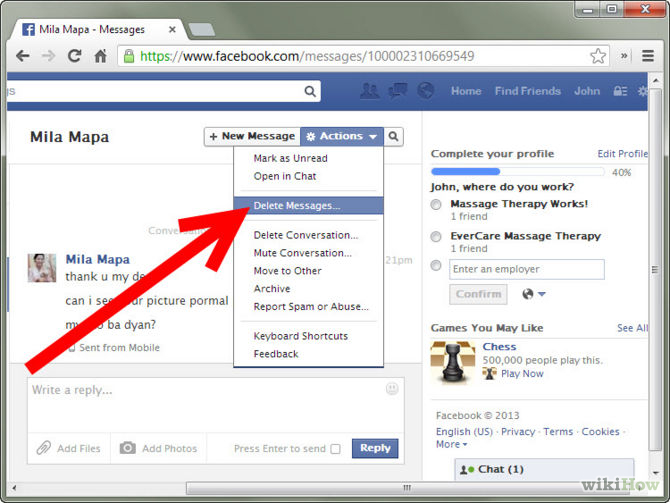
Task: Choose Delete Messages... from Actions menu
Action: (297, 206)
